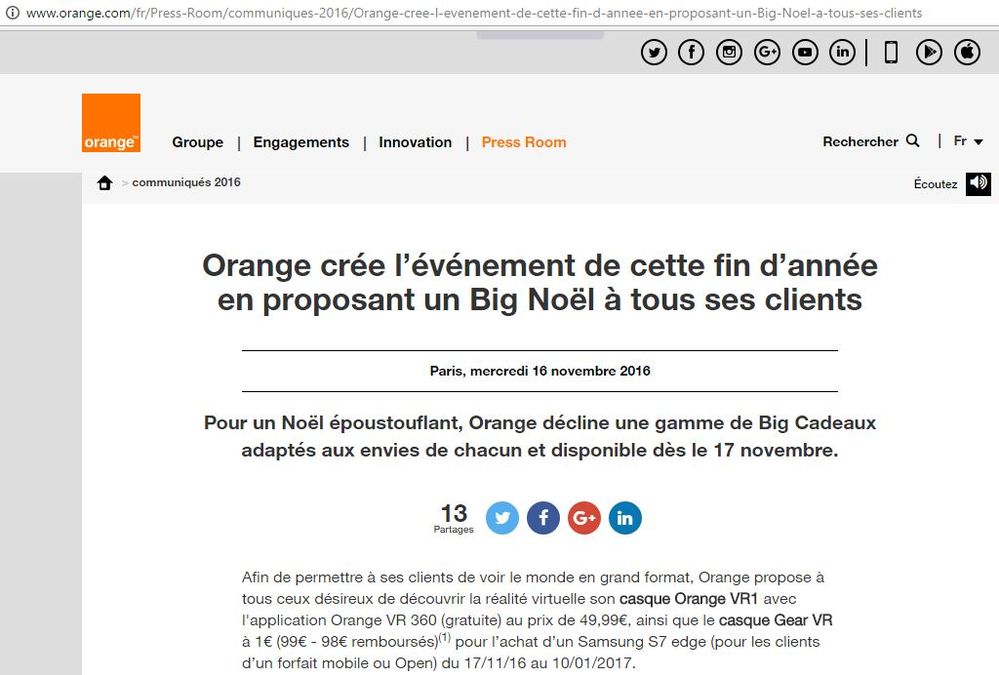The height and width of the screenshot is (675, 999).
Task: Click the bold text casque Orange VR1
Action: (x=689, y=599)
